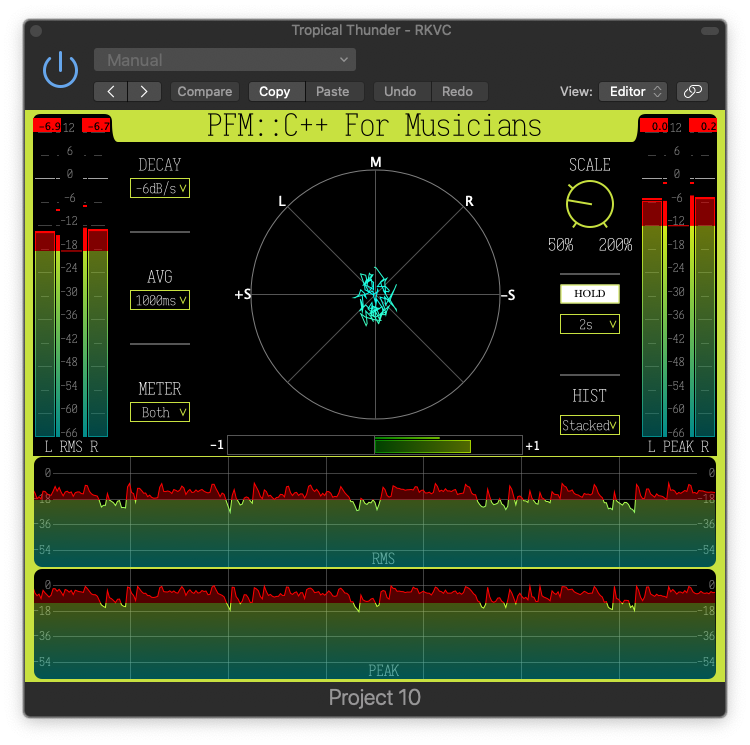750x745 pixels.
Task: Open the HIST Stacked dropdown
Action: click(x=590, y=425)
